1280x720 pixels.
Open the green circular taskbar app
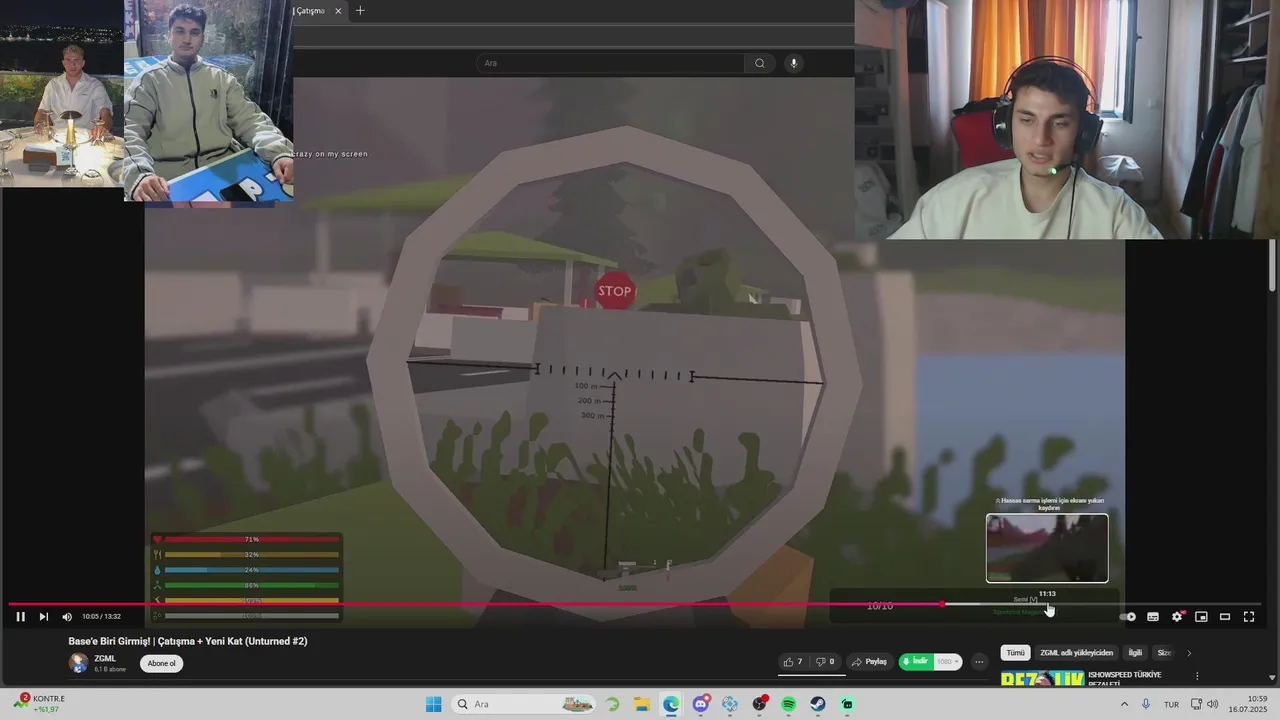[x=613, y=704]
